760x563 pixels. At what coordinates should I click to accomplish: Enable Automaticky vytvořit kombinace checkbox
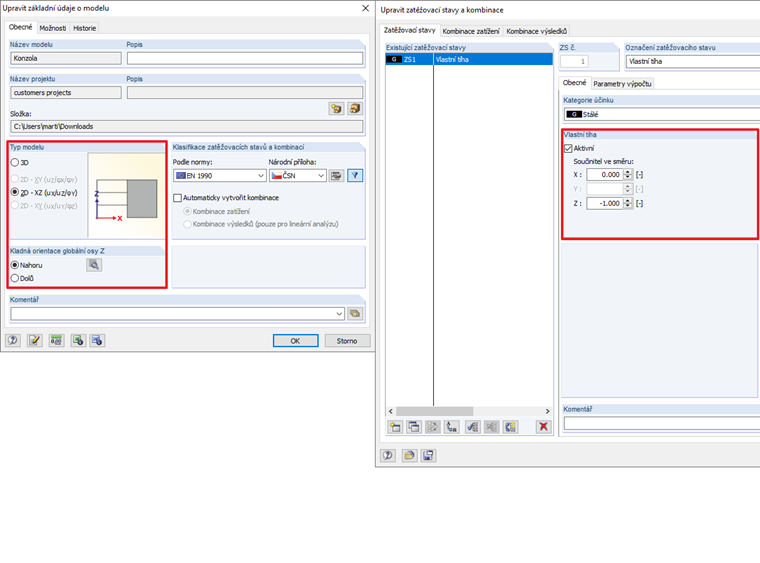tap(177, 198)
